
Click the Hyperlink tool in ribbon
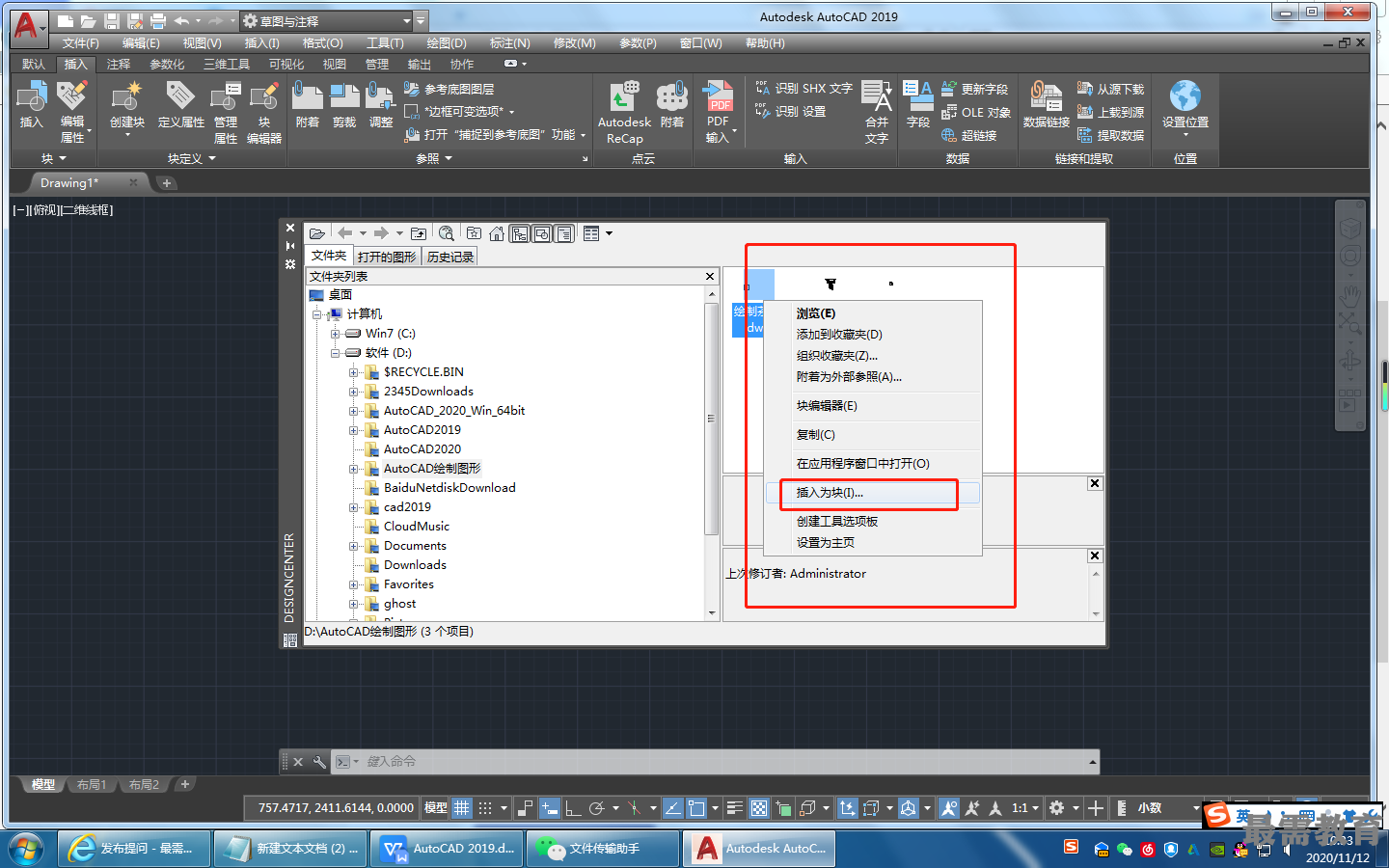coord(968,136)
